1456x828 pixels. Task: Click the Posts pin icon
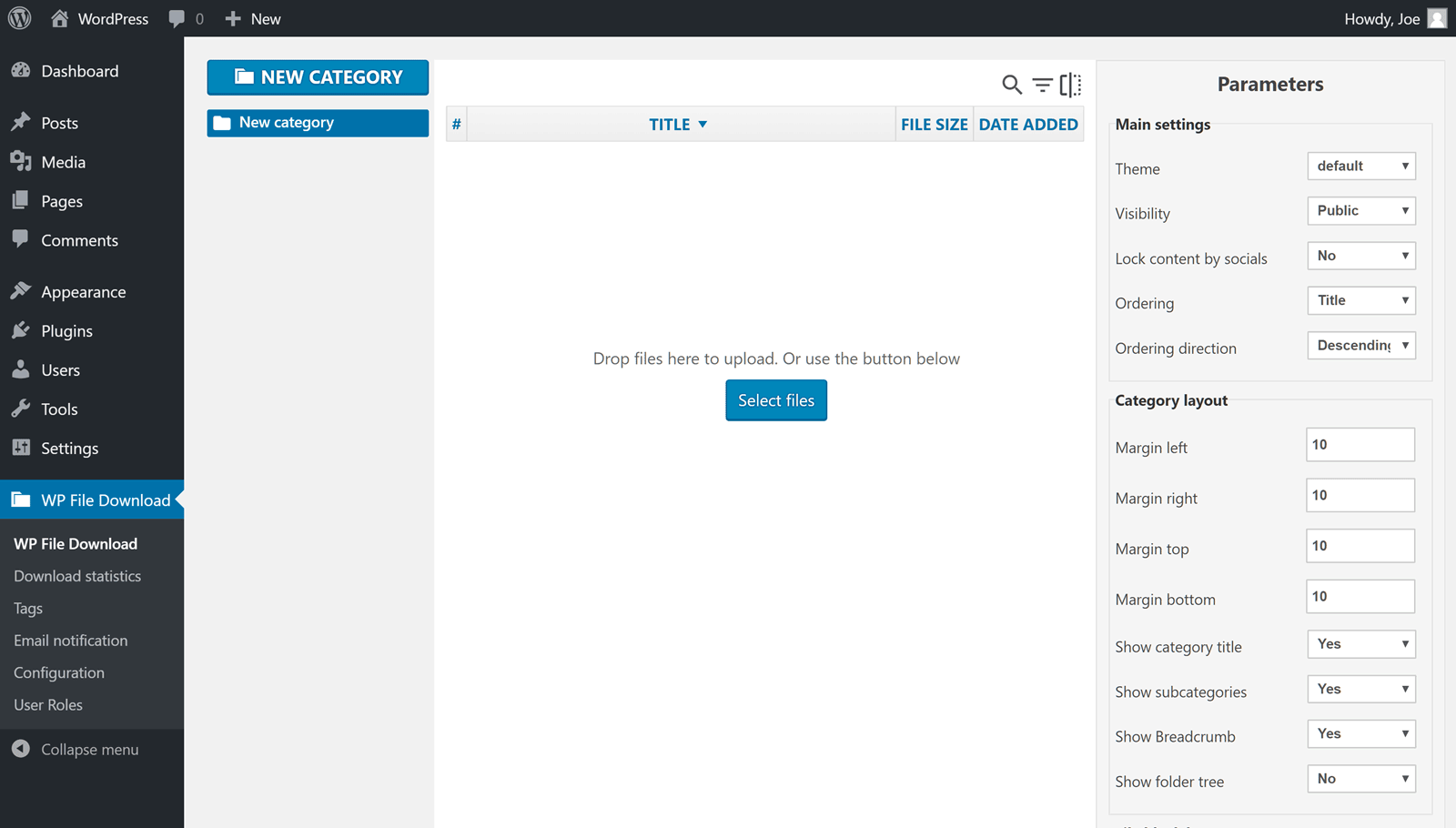pos(21,122)
